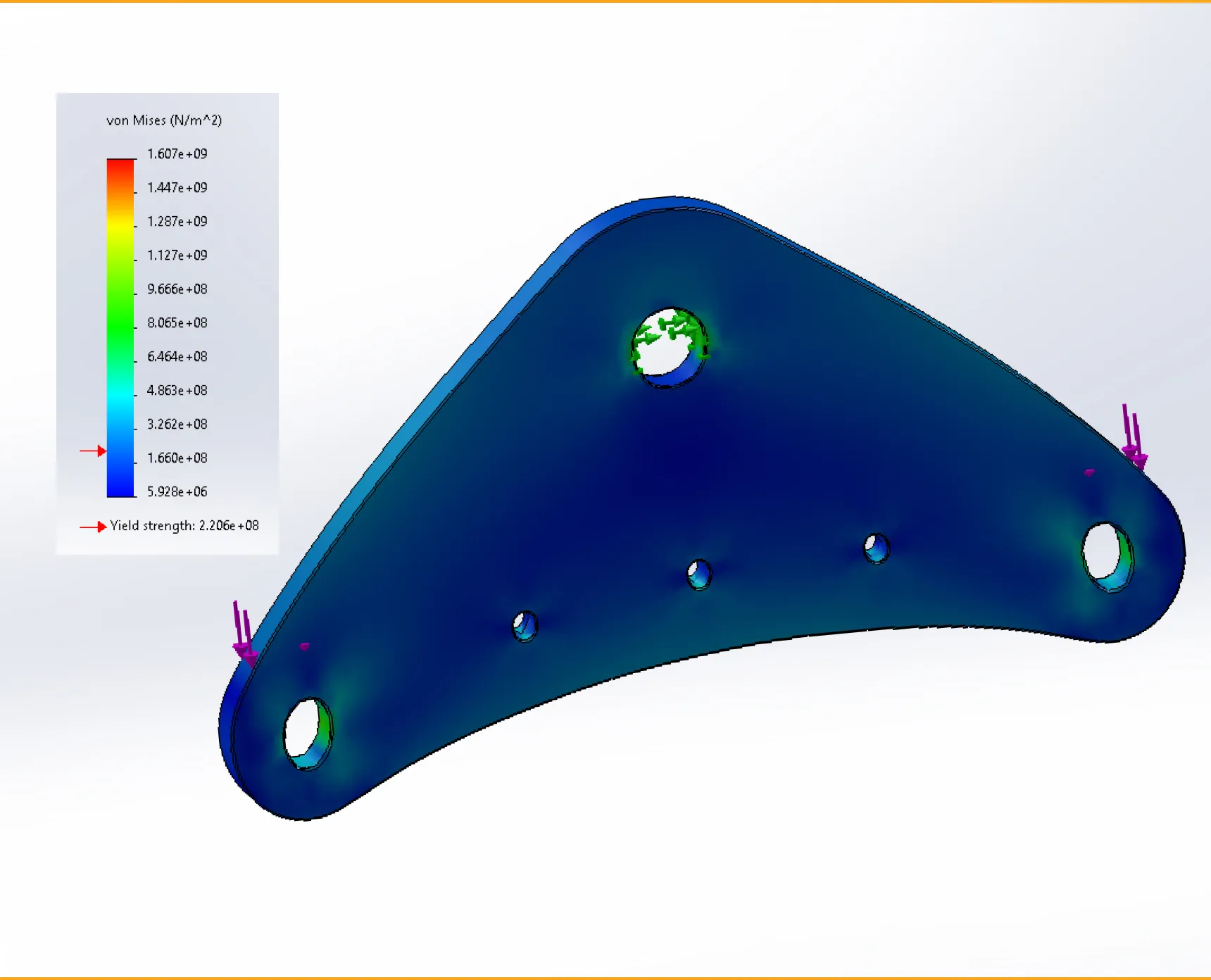Viewport: 1211px width, 980px height.
Task: Select the minimum legend value 5.928e+06
Action: pos(177,491)
